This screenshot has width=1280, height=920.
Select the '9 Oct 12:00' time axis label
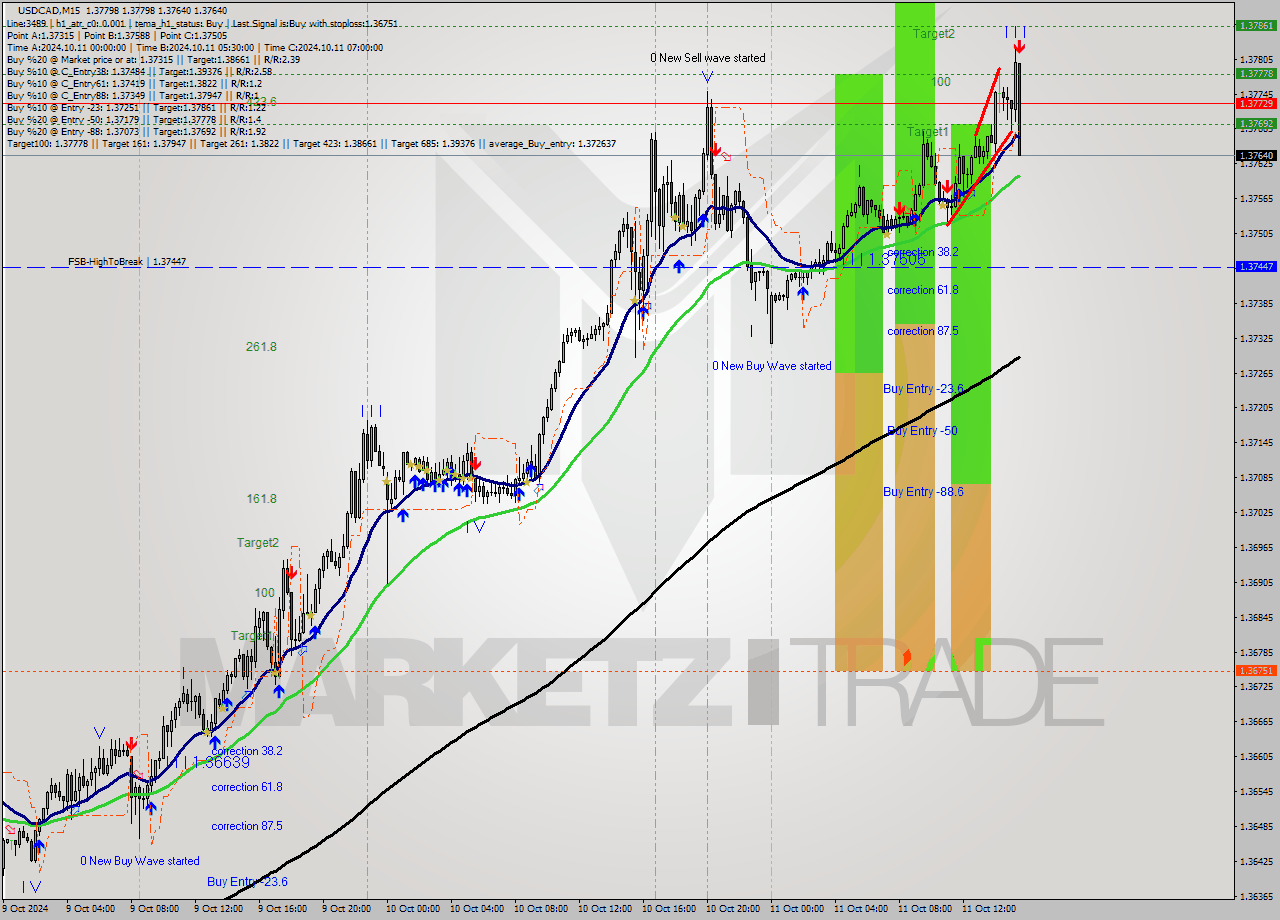(x=219, y=909)
